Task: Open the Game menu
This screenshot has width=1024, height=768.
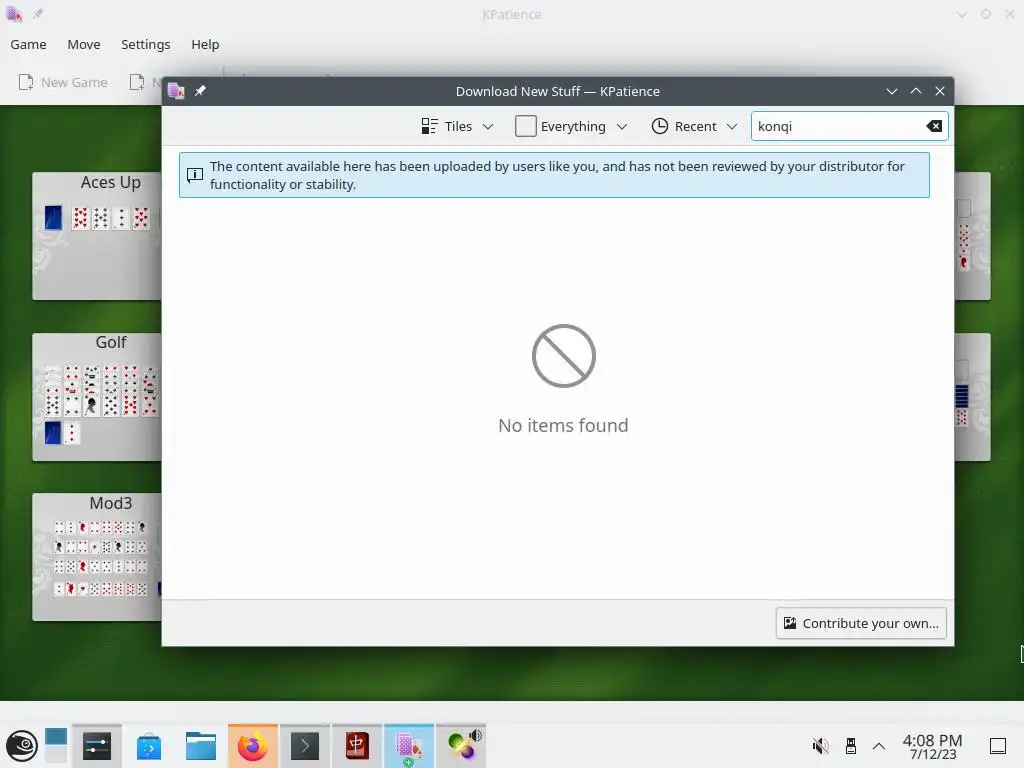Action: tap(28, 44)
